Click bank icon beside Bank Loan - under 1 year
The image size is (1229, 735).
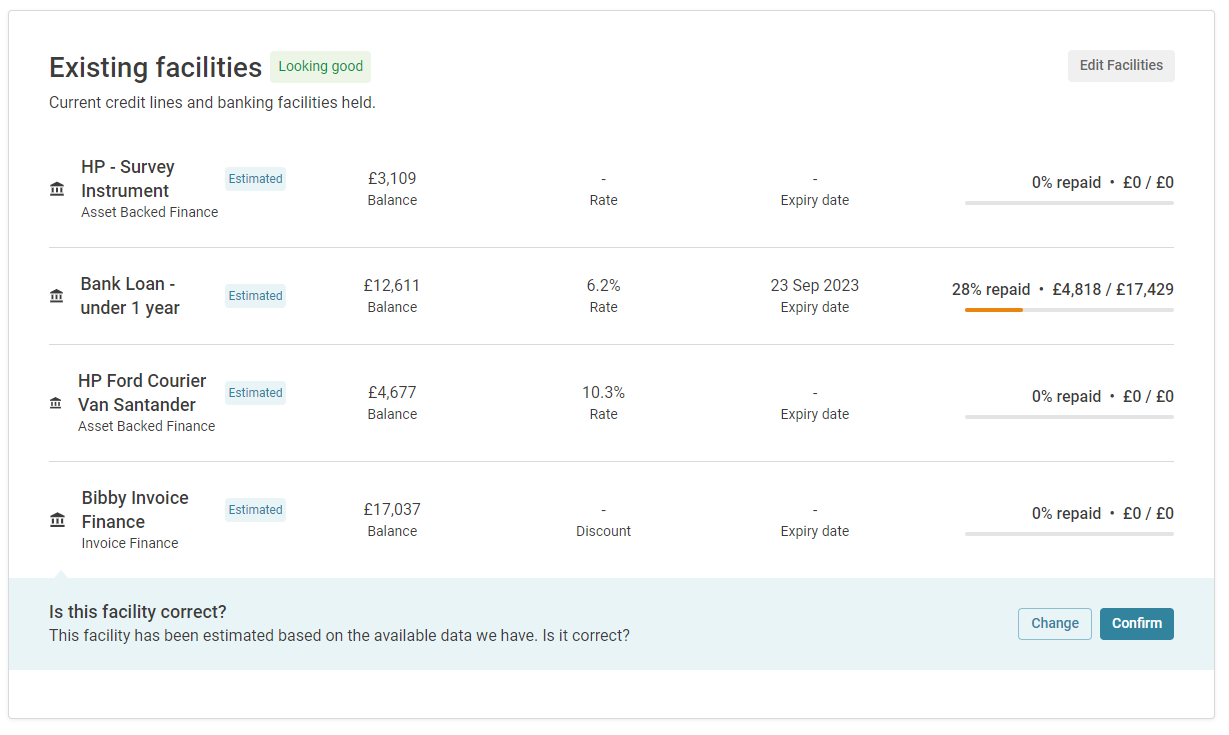point(57,296)
